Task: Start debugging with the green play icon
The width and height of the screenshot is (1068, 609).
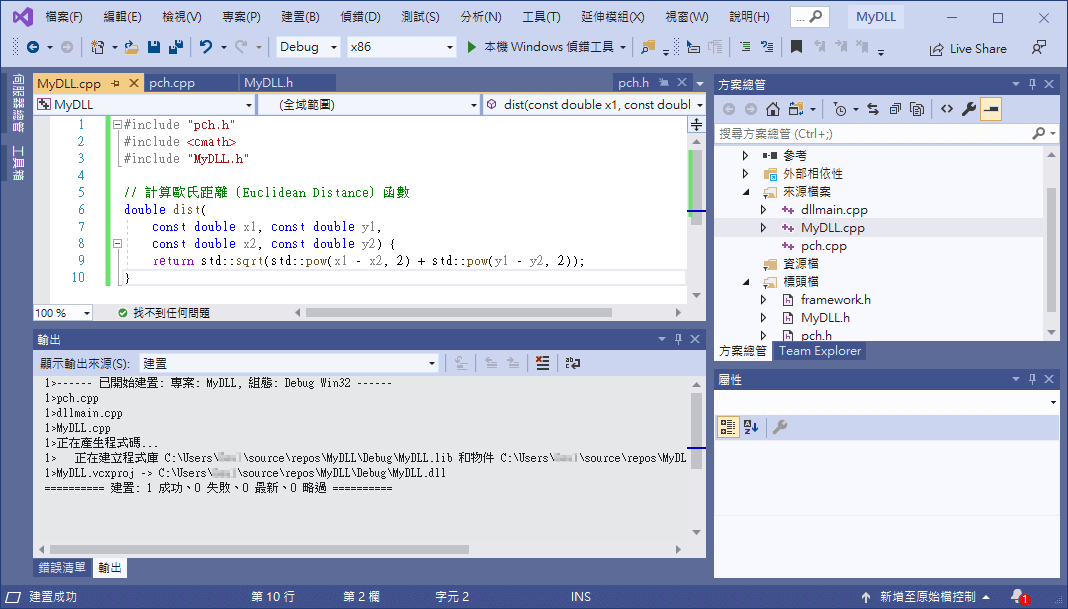Action: [x=471, y=47]
